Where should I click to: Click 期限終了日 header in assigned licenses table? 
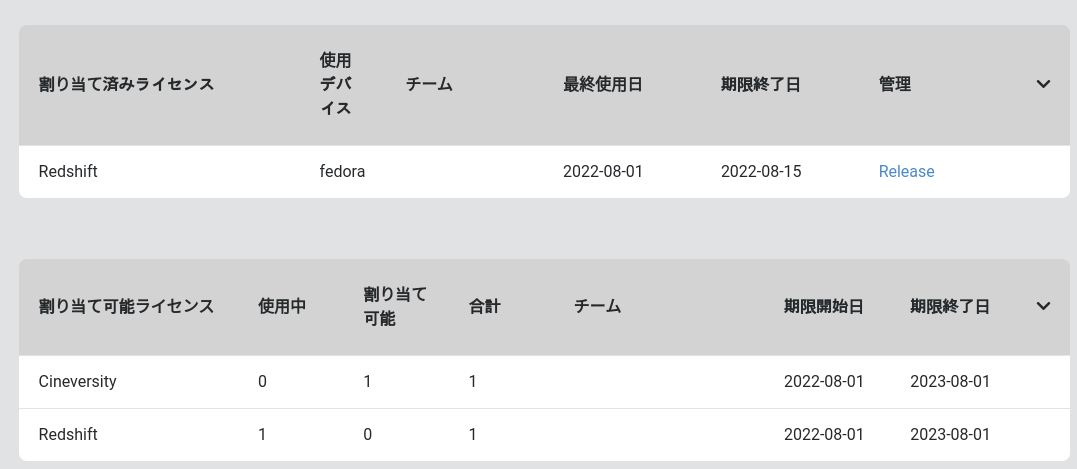[761, 85]
